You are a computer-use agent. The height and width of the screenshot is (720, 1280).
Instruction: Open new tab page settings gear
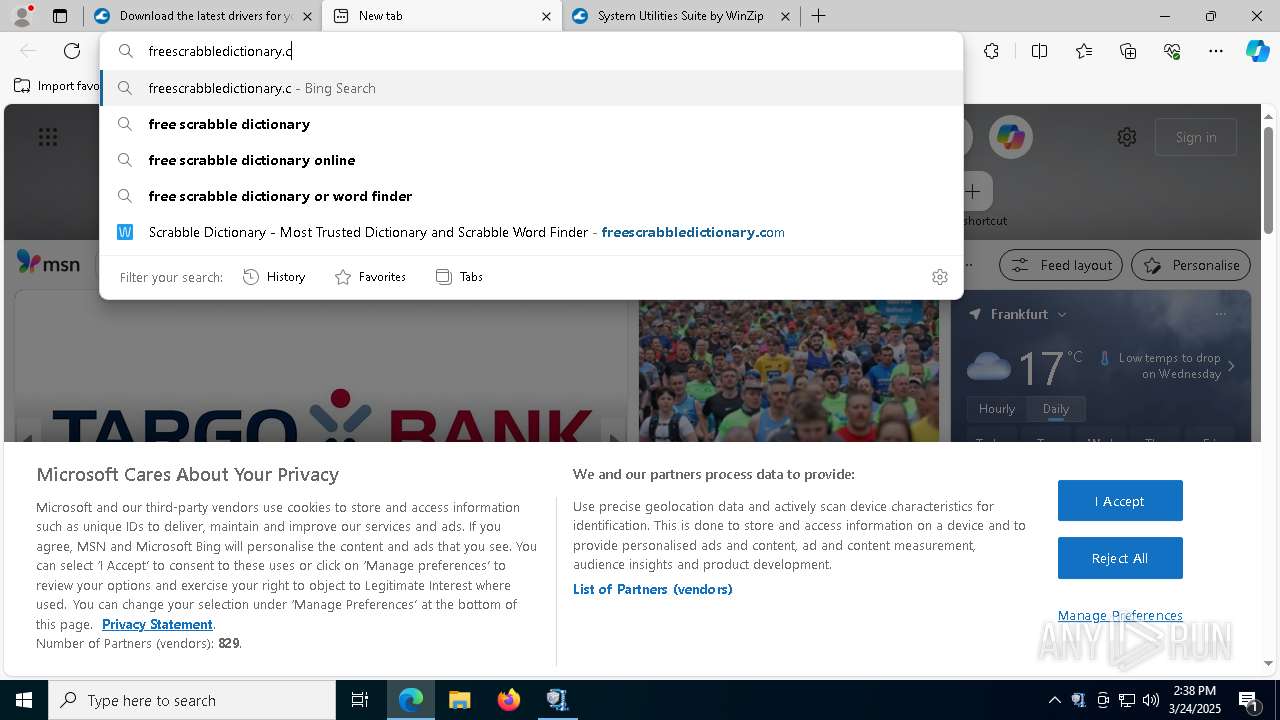pos(1127,137)
